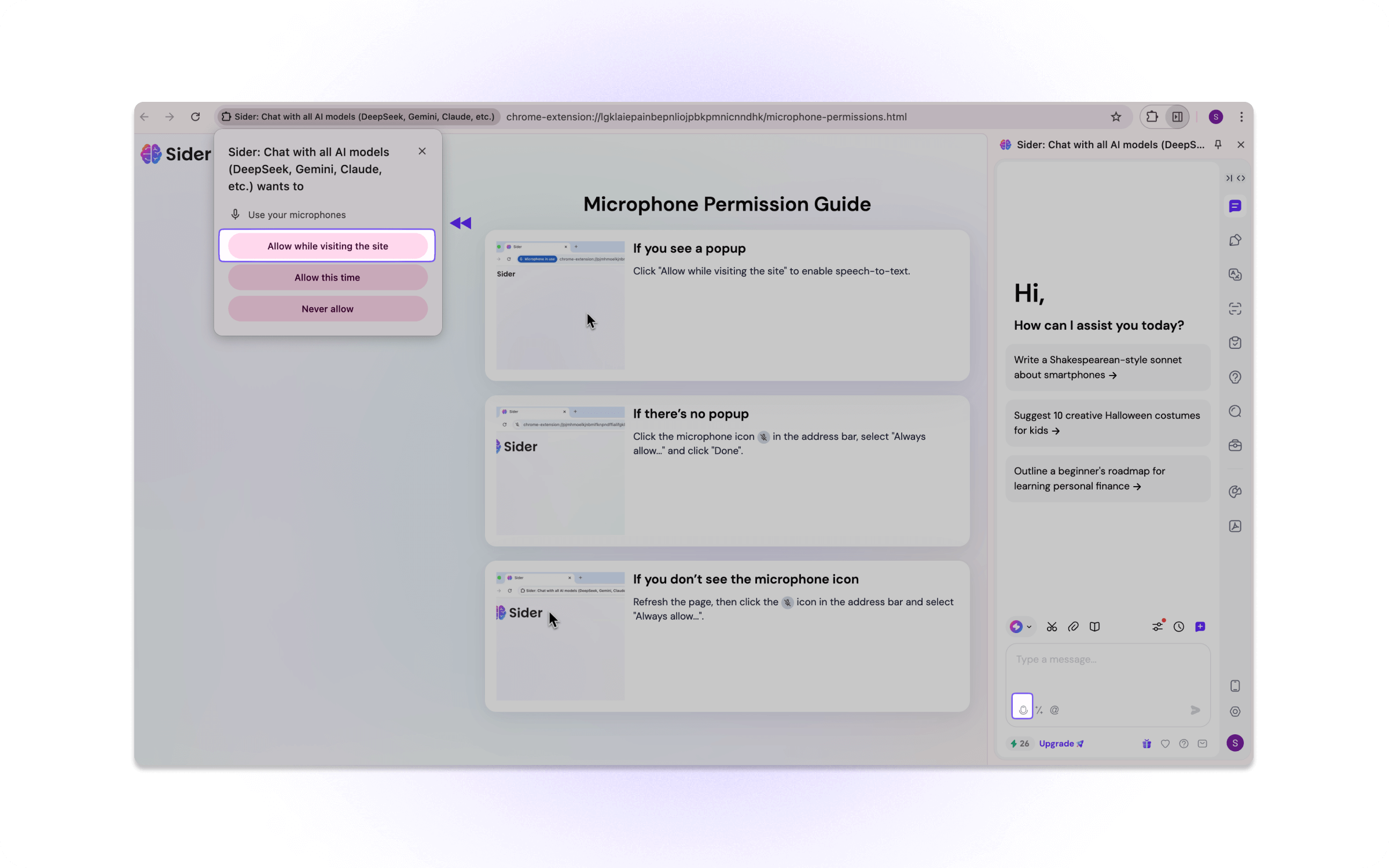Open the Toolbox briefcase icon in sidebar
Viewport: 1389px width, 868px height.
click(1235, 446)
